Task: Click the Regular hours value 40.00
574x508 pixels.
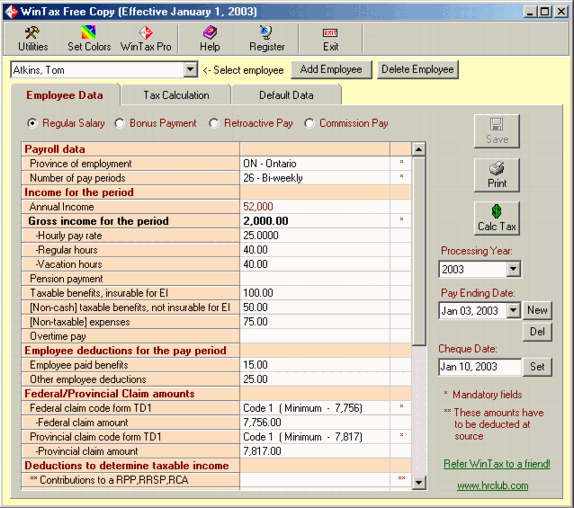Action: coord(315,250)
